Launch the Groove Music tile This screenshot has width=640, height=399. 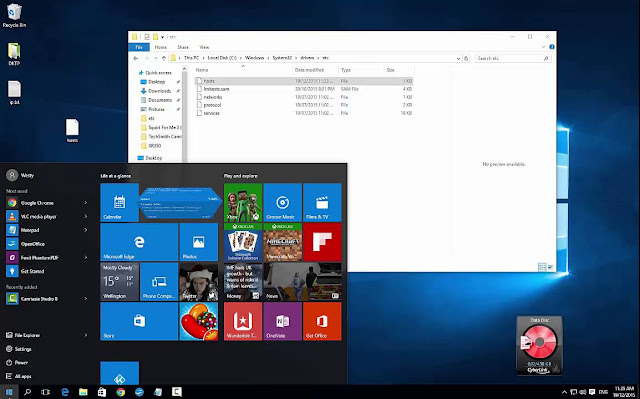point(282,202)
